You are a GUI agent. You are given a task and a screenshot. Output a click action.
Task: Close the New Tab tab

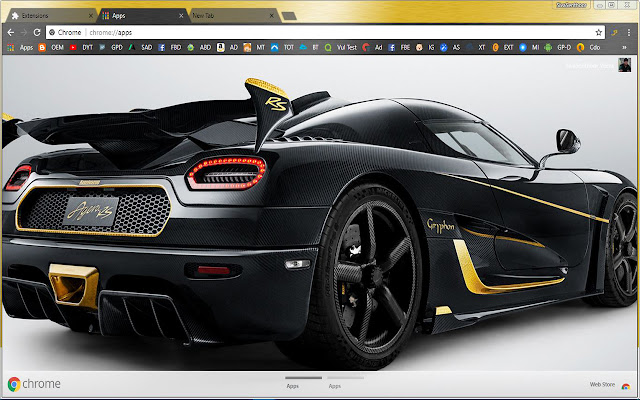click(272, 16)
